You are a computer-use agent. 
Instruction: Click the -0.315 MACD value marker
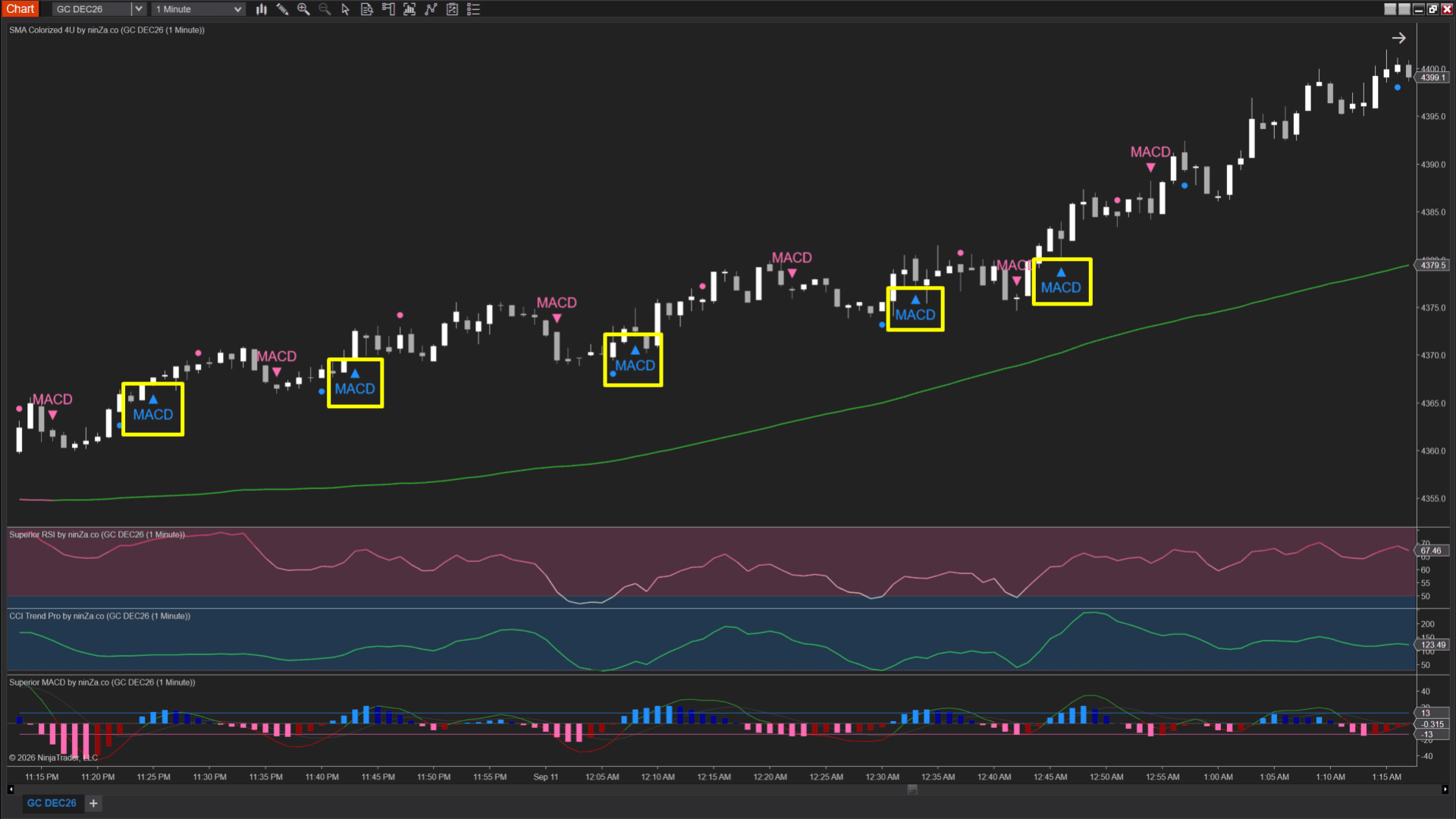tap(1433, 724)
